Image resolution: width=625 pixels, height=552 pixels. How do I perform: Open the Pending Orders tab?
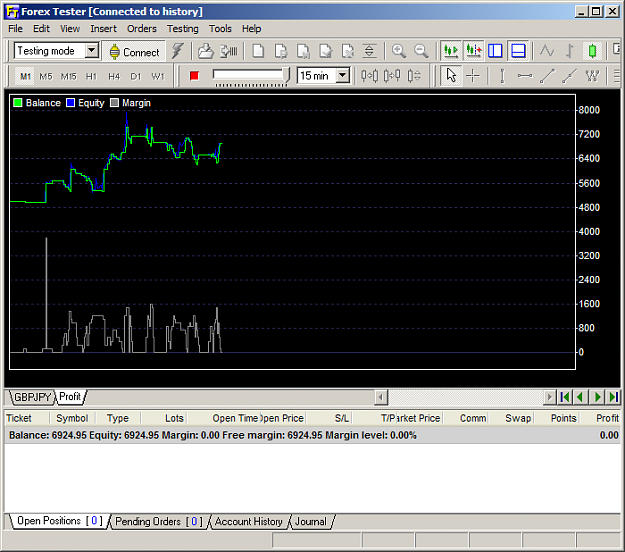[x=159, y=521]
